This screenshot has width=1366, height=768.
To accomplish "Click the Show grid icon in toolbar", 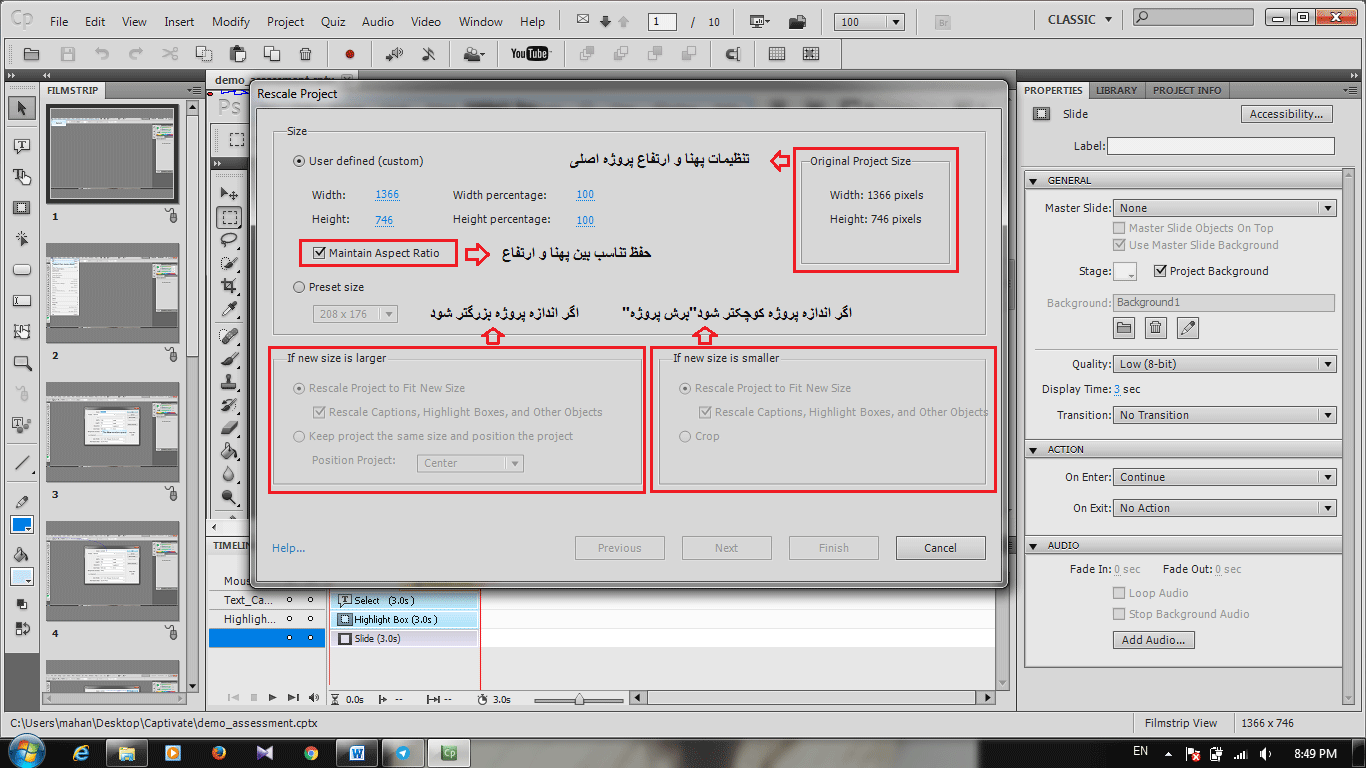I will [776, 54].
